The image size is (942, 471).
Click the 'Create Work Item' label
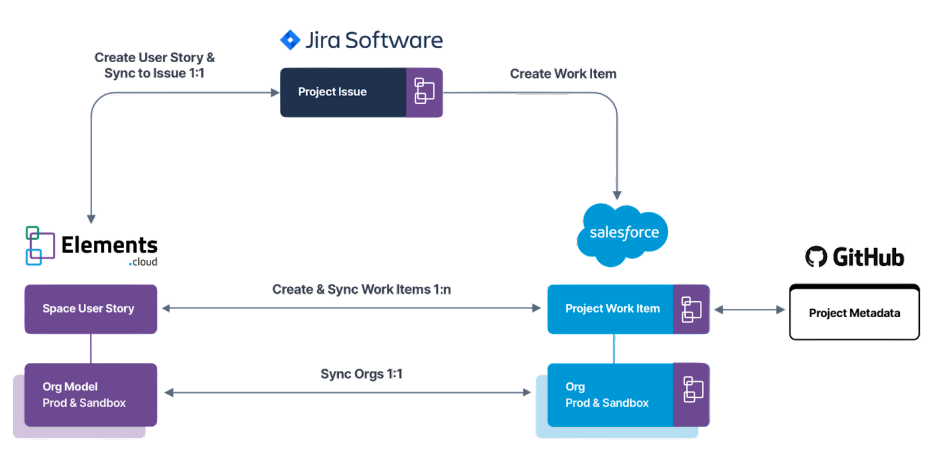[x=563, y=74]
